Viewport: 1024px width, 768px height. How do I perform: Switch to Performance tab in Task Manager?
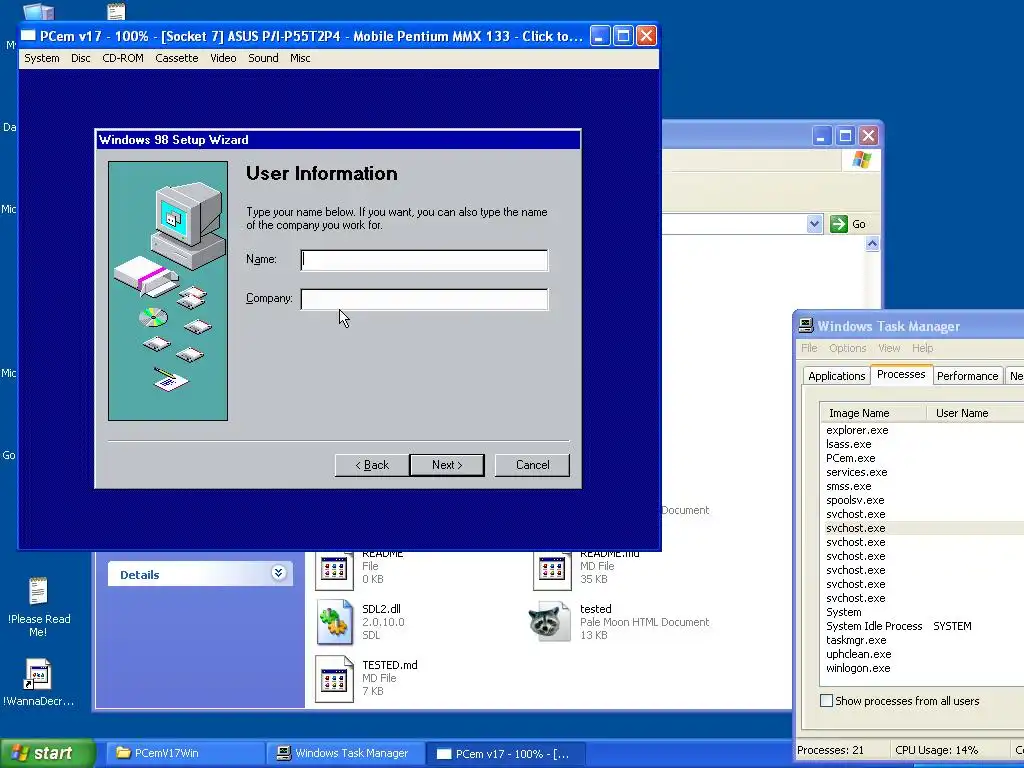[x=967, y=376]
